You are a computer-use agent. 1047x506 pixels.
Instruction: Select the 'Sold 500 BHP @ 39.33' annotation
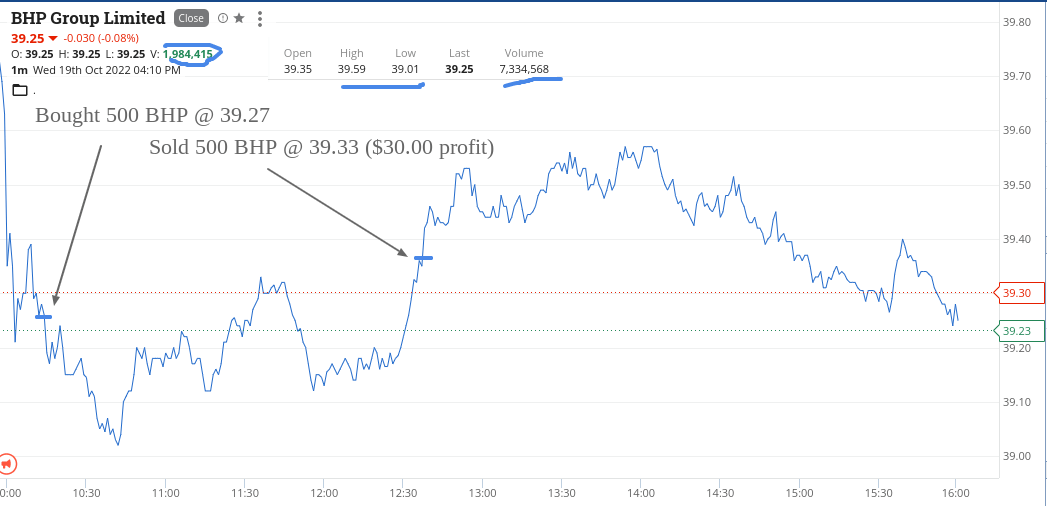321,147
